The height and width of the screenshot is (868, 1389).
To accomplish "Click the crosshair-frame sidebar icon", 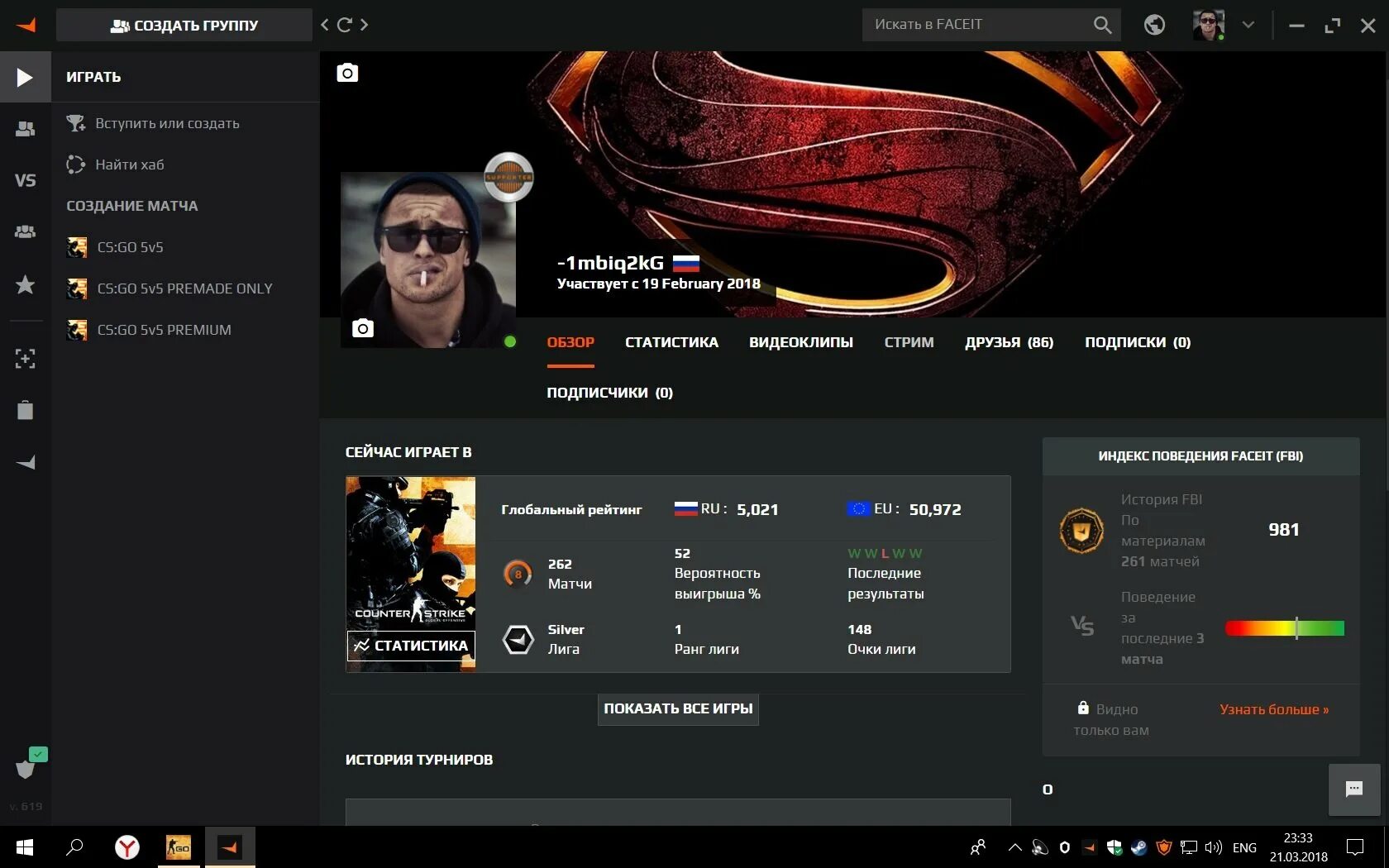I will coord(25,358).
